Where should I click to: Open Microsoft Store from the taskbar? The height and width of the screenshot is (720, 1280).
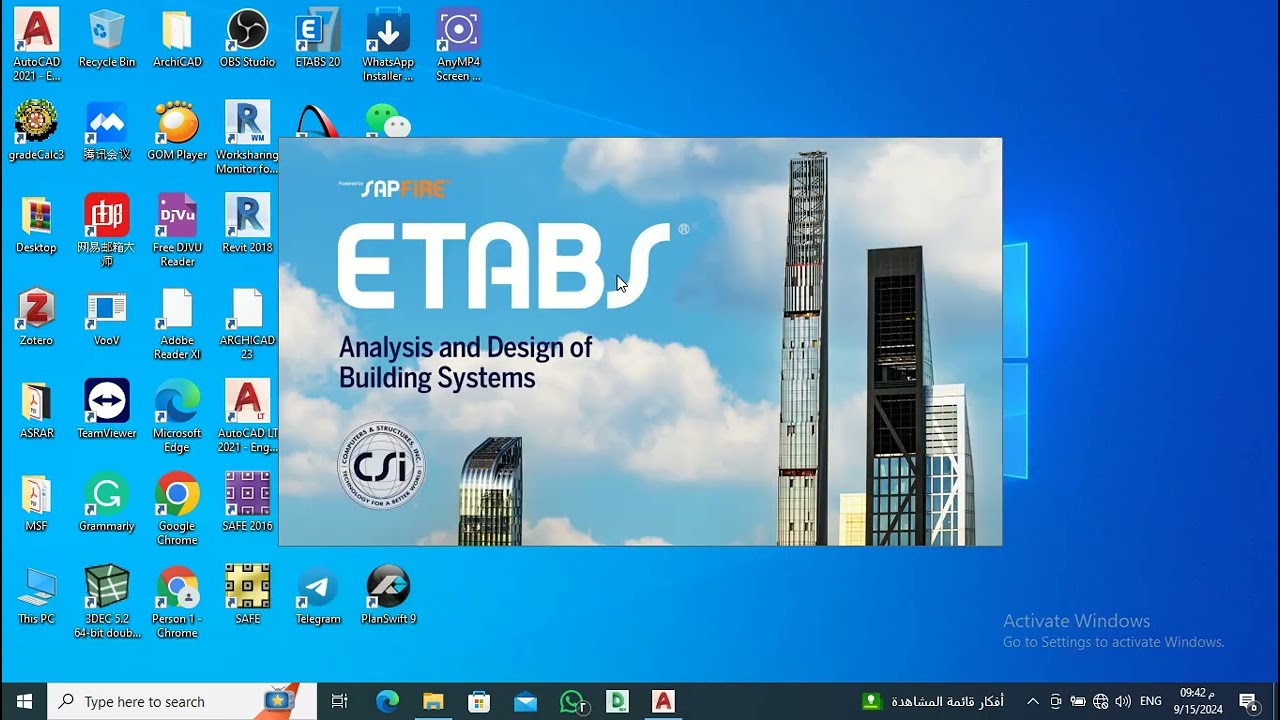click(479, 702)
